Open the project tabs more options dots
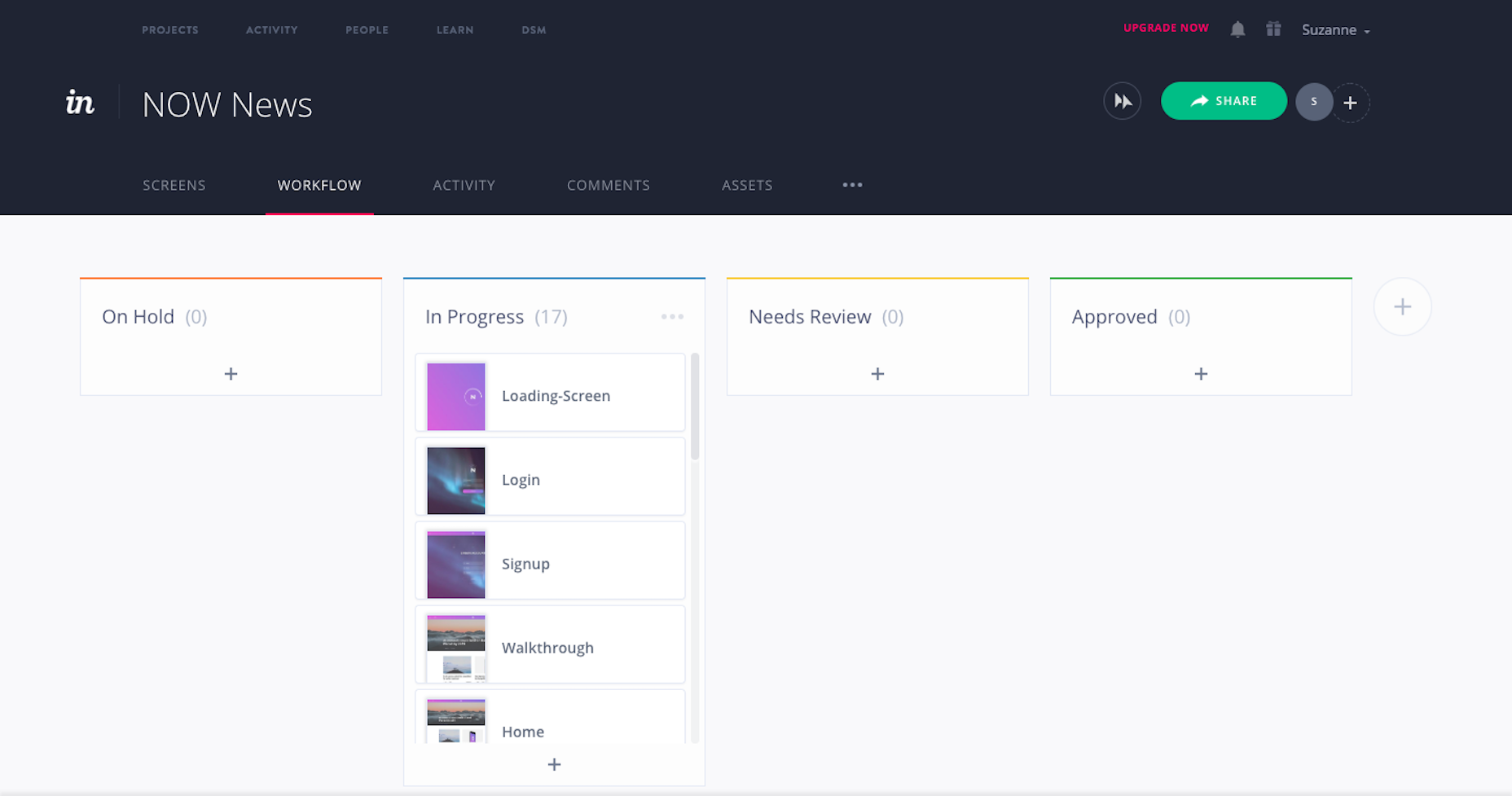The image size is (1512, 796). [852, 185]
